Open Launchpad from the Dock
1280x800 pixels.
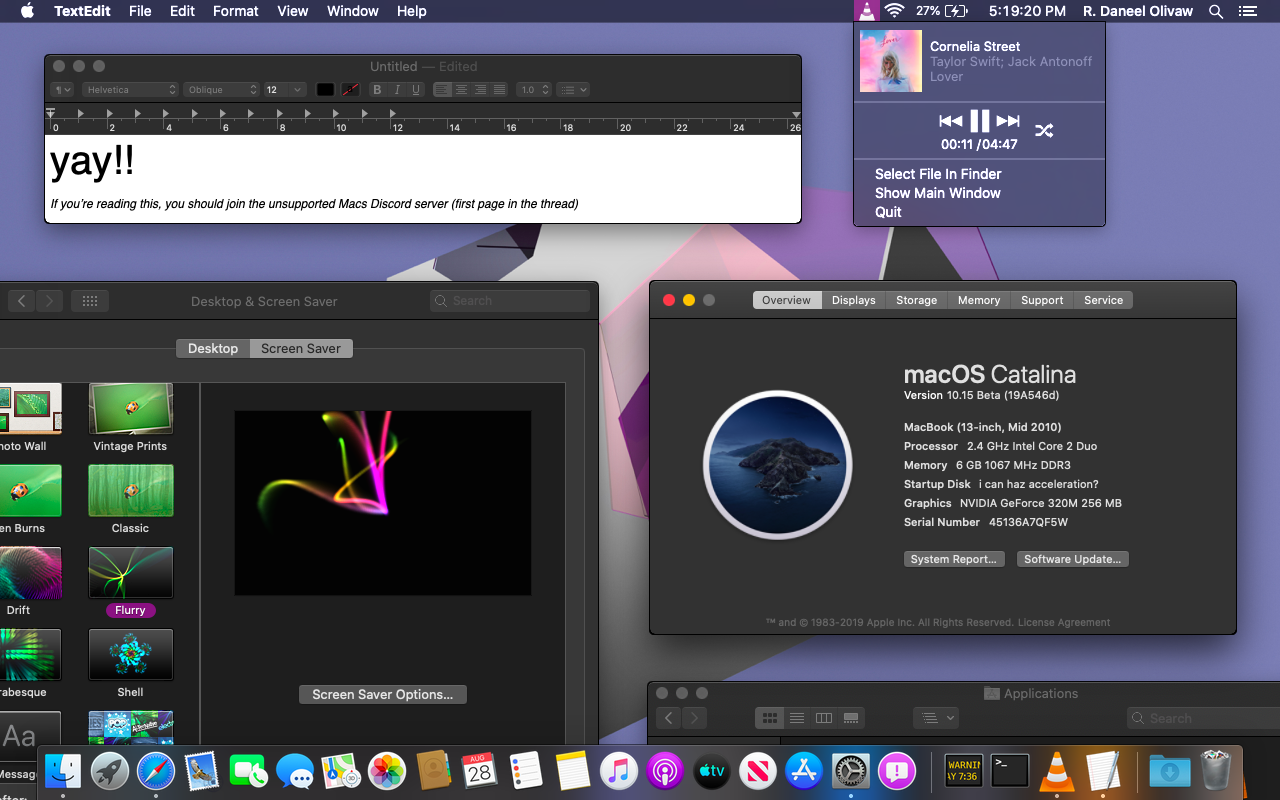[110, 770]
